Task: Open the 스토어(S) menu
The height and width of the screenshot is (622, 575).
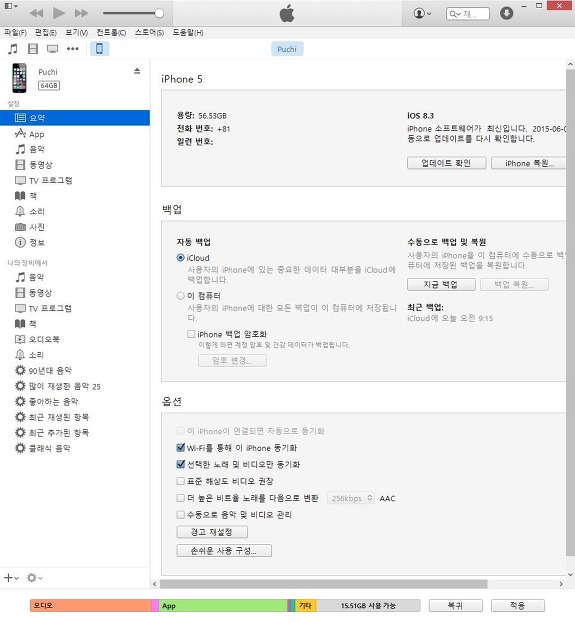Action: [149, 33]
